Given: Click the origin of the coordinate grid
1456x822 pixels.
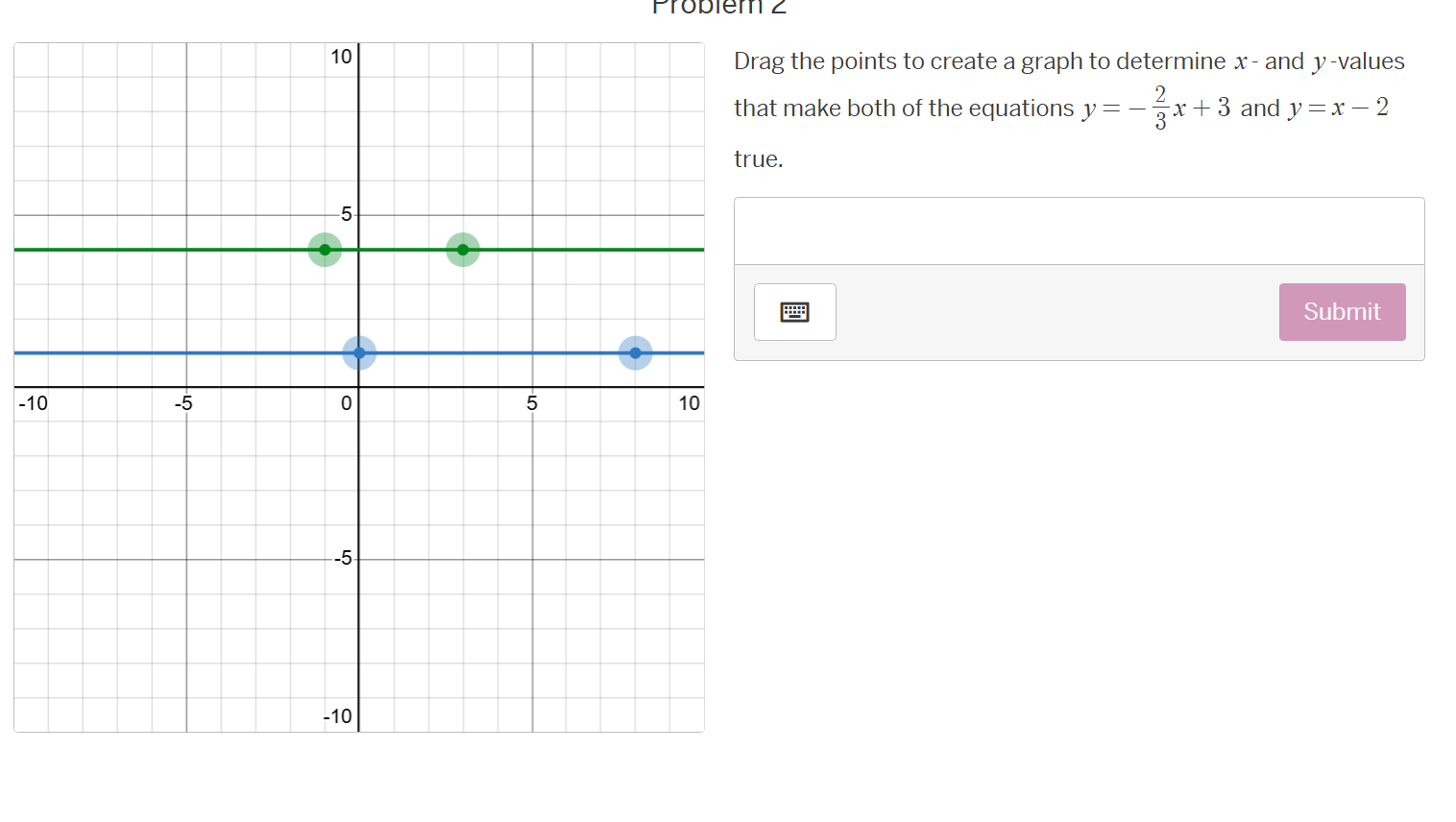Looking at the screenshot, I should click(x=359, y=386).
